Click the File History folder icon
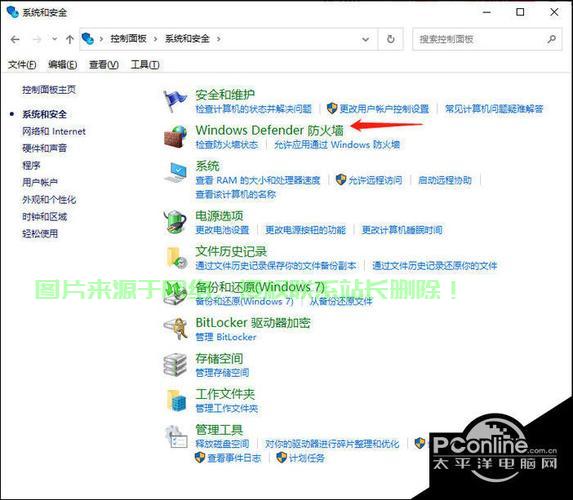 coord(176,258)
